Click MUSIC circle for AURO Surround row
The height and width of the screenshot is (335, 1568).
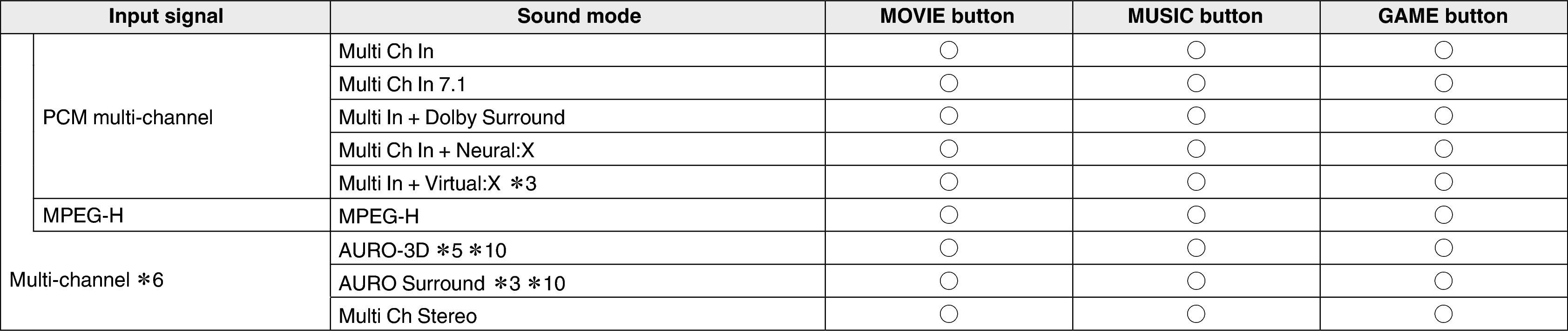click(x=1196, y=281)
